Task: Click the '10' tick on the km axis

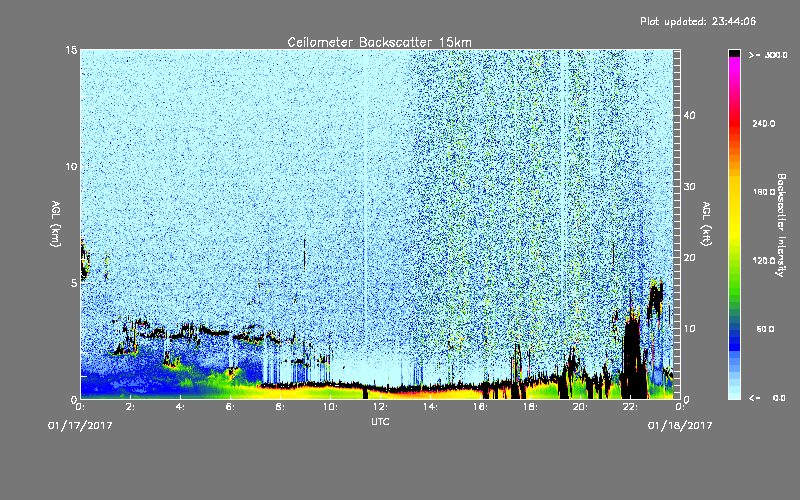Action: 71,166
